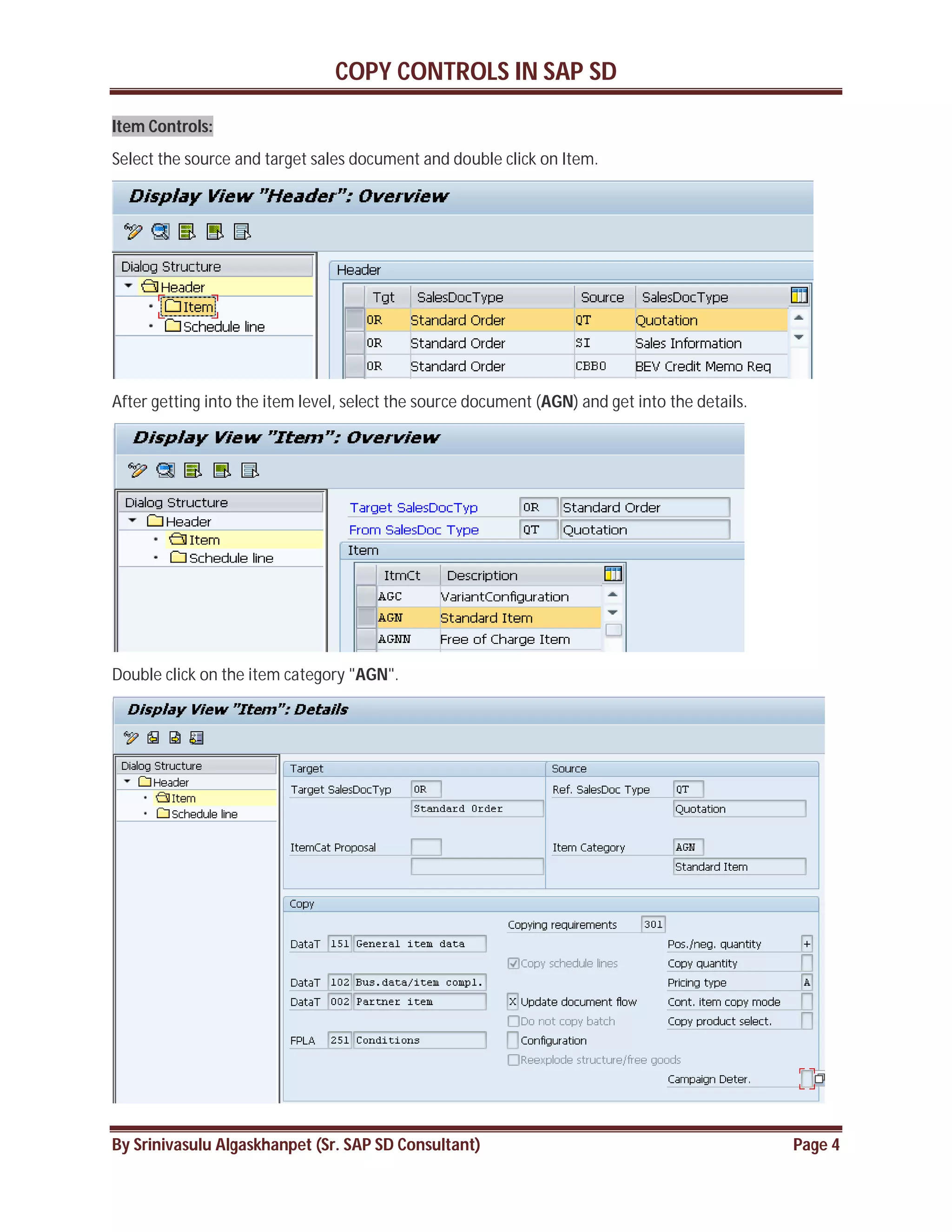Click Pricing type field showing A
Screen dimensions: 952x1232
(807, 982)
